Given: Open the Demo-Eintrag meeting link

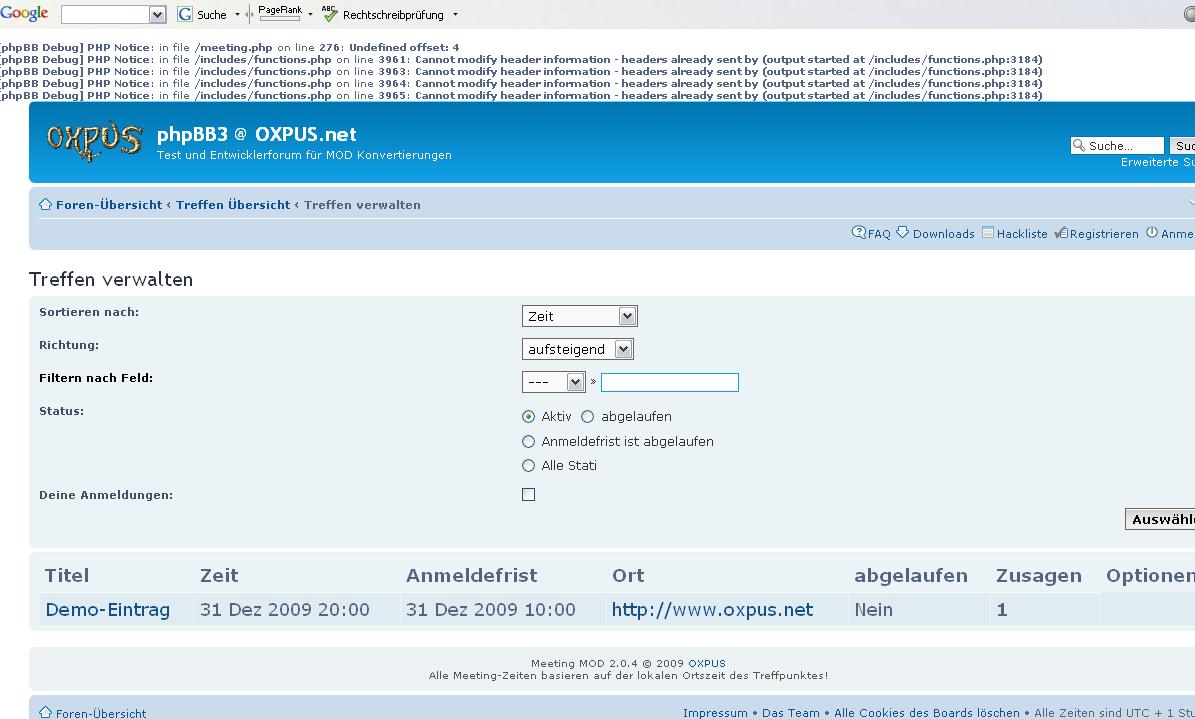Looking at the screenshot, I should click(x=108, y=610).
